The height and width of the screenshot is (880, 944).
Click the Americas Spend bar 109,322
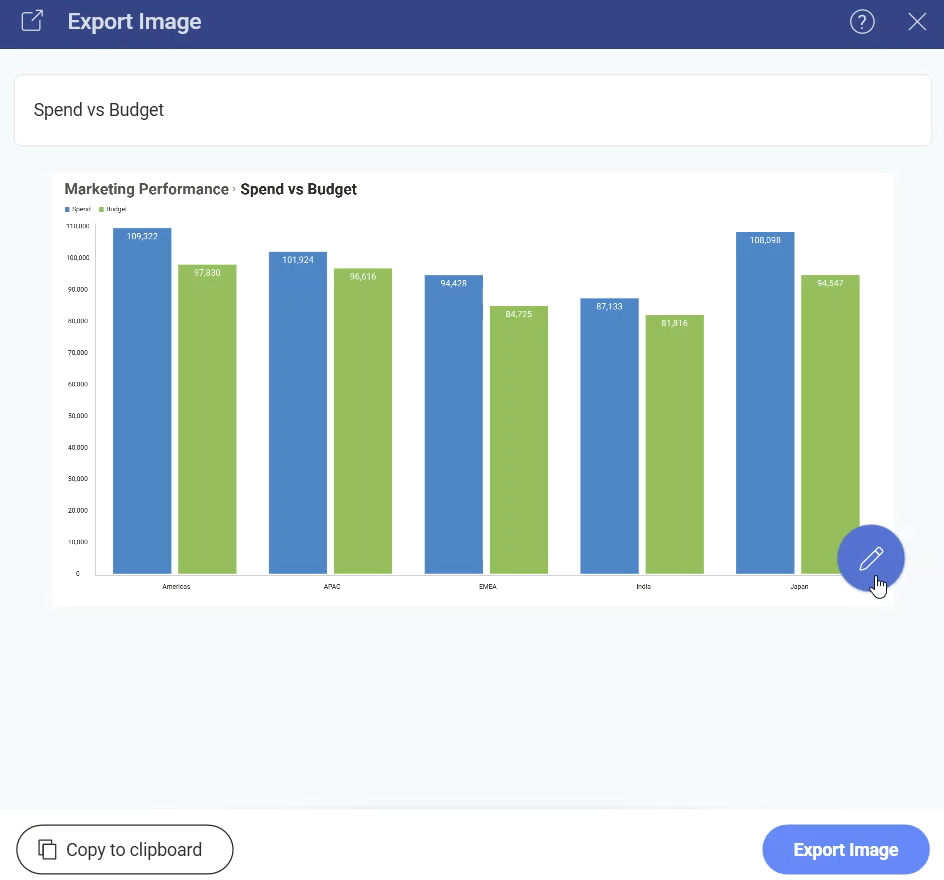(x=142, y=401)
